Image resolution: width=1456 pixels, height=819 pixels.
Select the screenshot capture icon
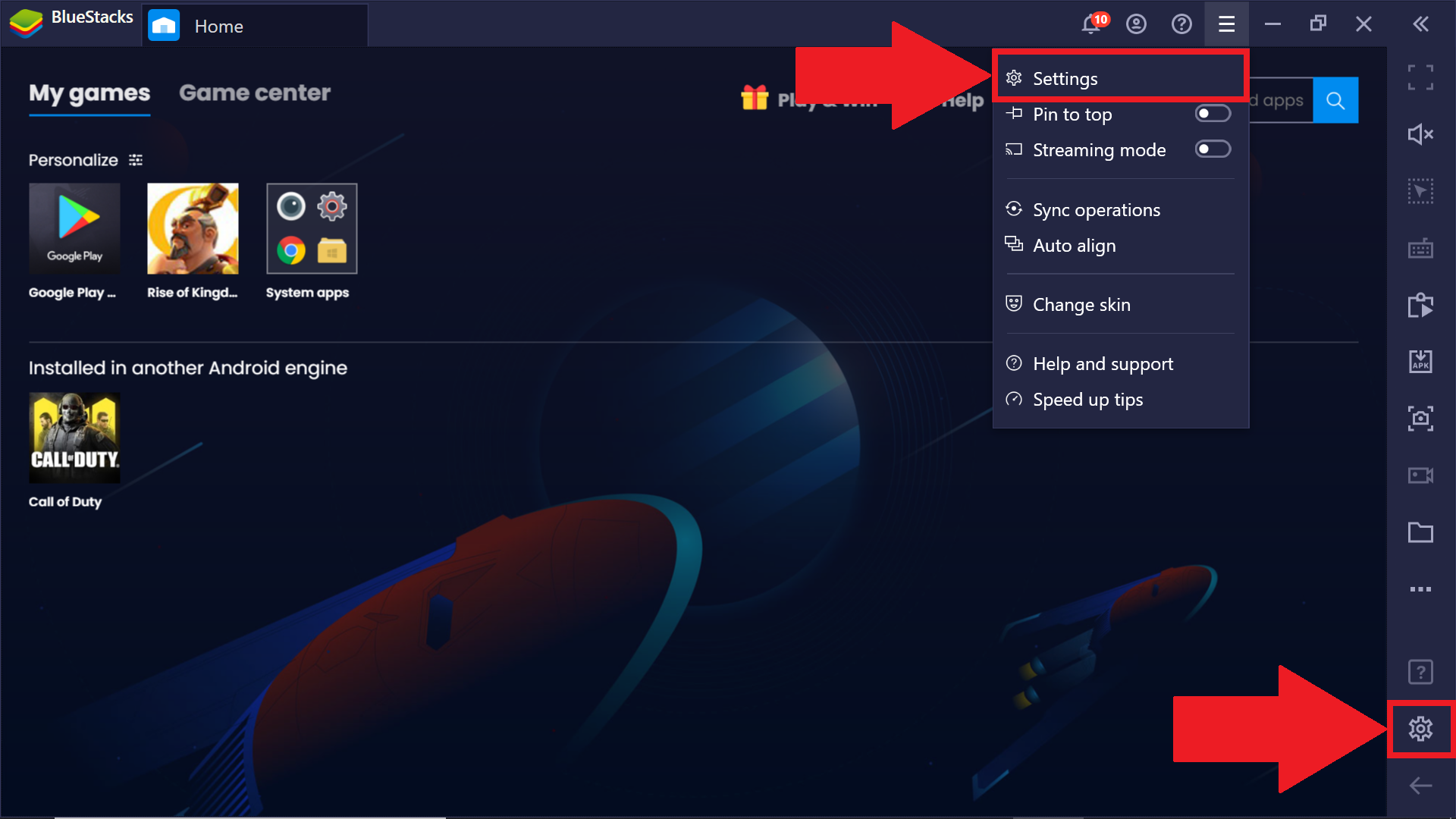(1420, 418)
